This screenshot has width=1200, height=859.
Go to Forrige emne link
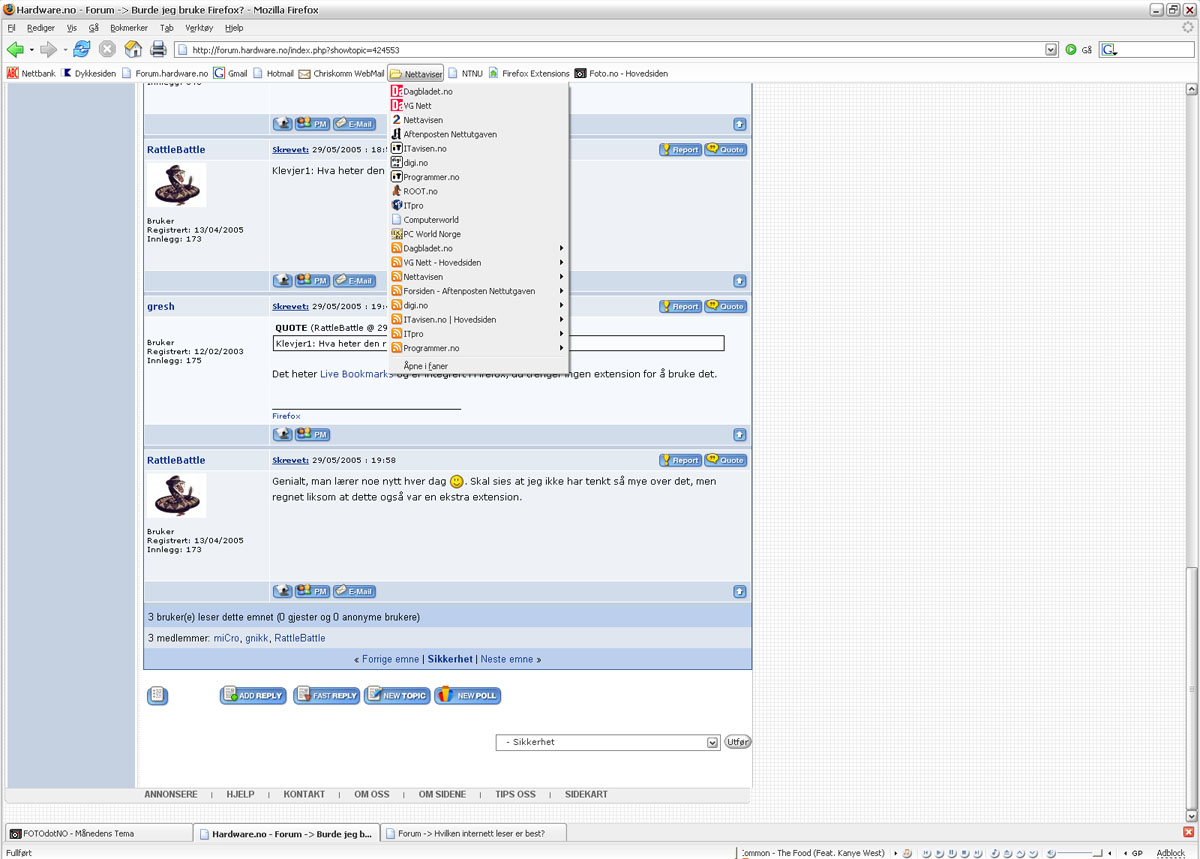pos(389,660)
